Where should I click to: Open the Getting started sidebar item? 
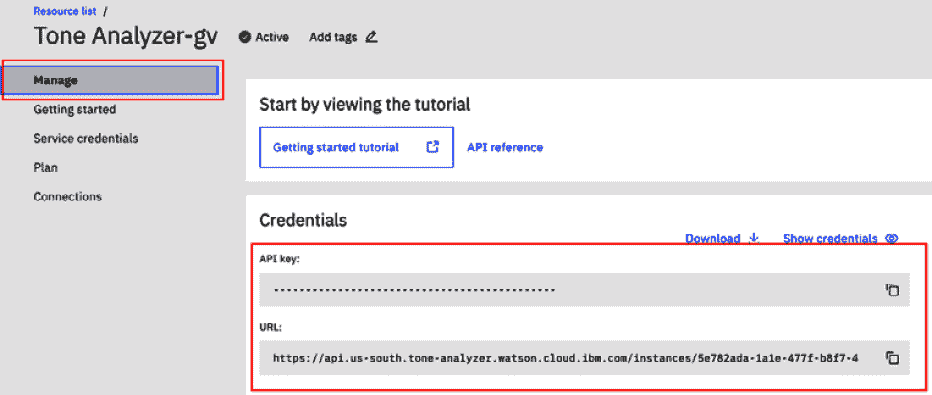point(74,109)
